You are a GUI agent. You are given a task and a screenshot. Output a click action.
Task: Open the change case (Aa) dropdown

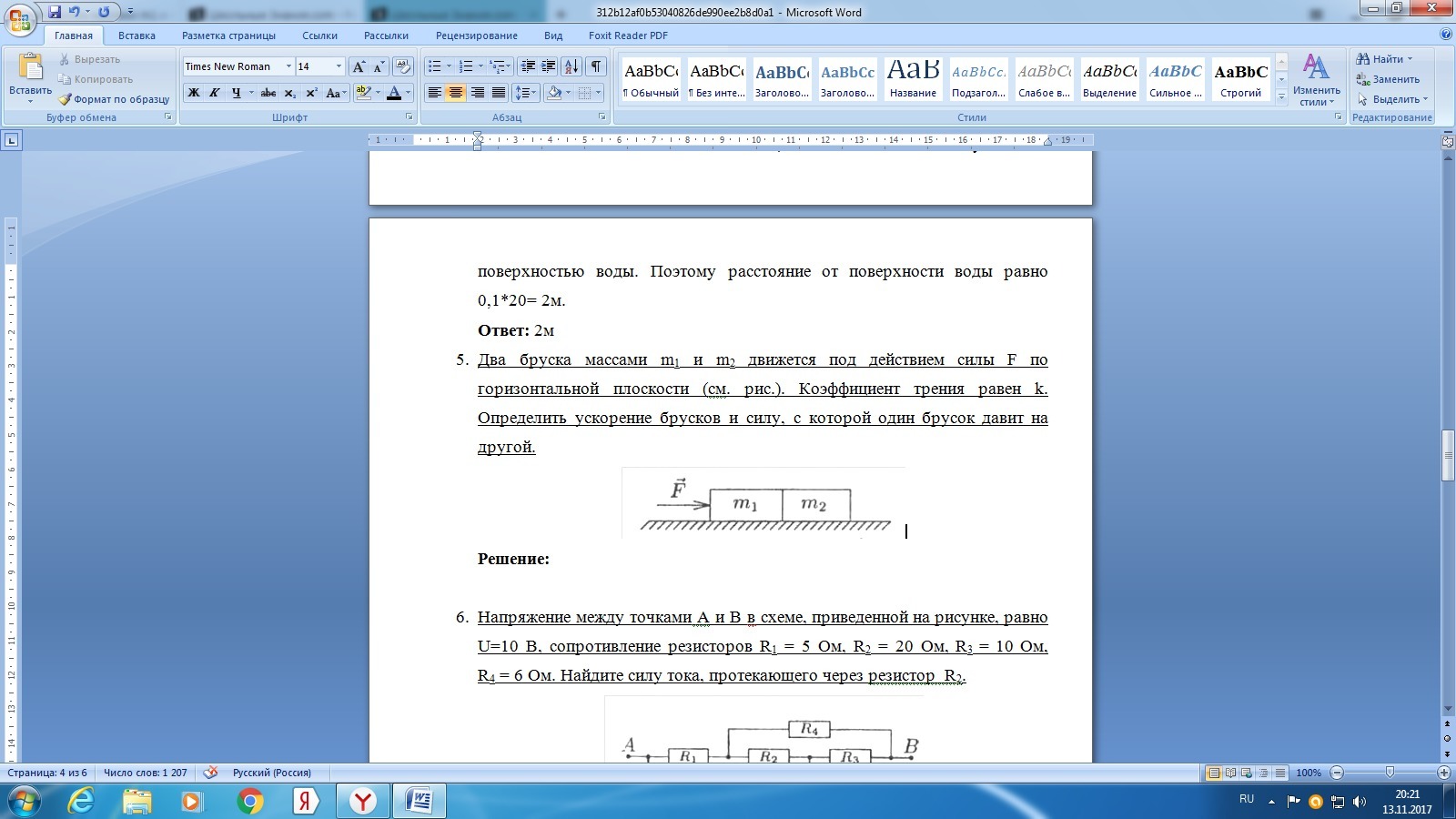tap(335, 93)
